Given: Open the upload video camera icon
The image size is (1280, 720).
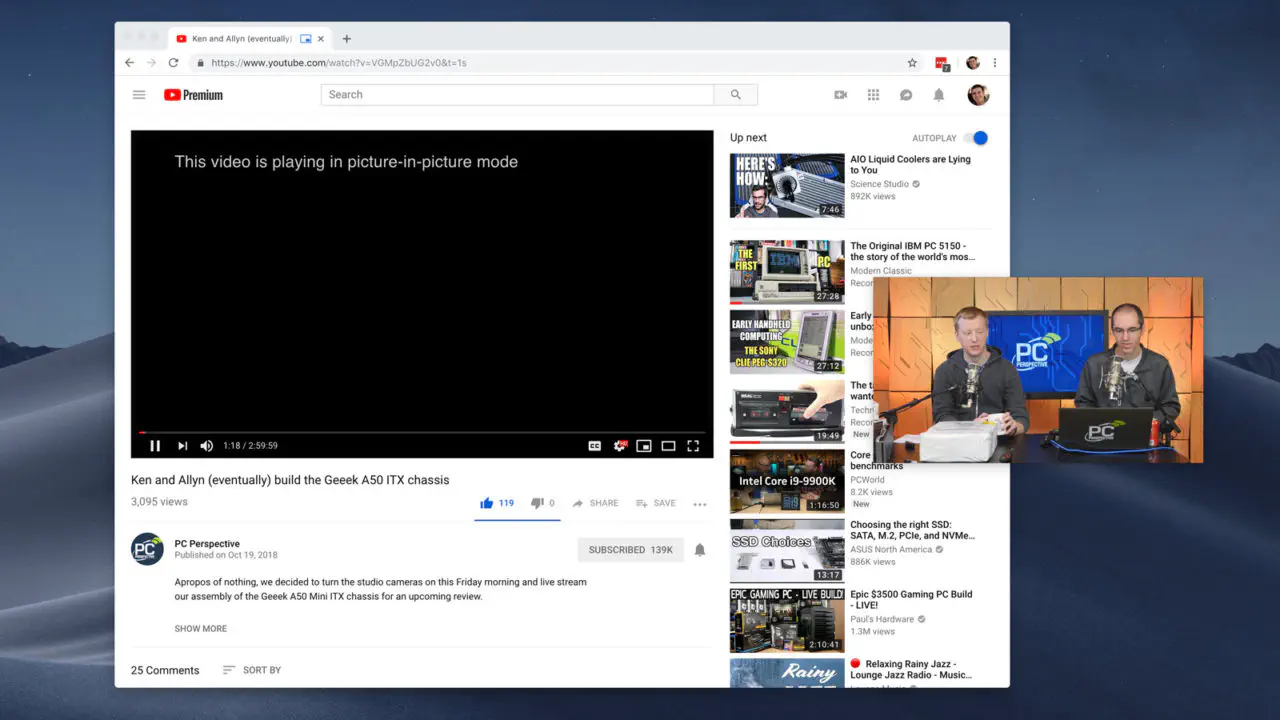Looking at the screenshot, I should coord(840,95).
